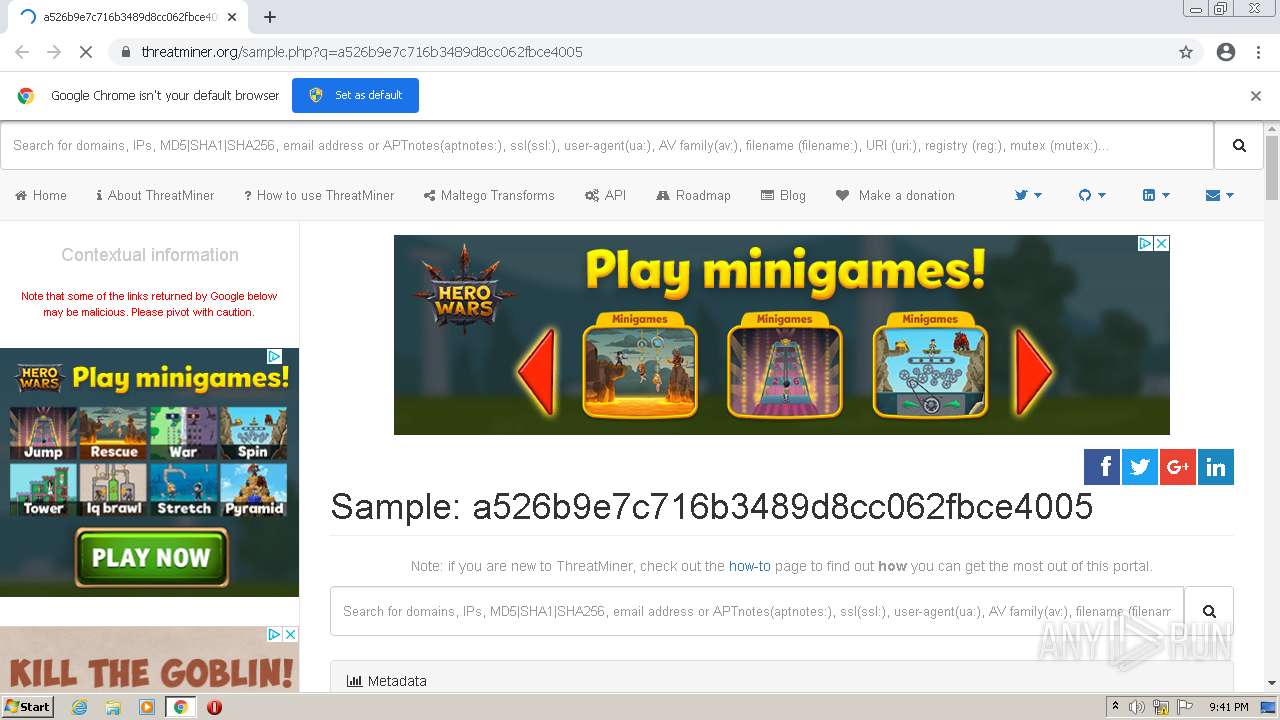The image size is (1280, 720).
Task: Open Windows Explorer folder in taskbar
Action: tap(113, 707)
